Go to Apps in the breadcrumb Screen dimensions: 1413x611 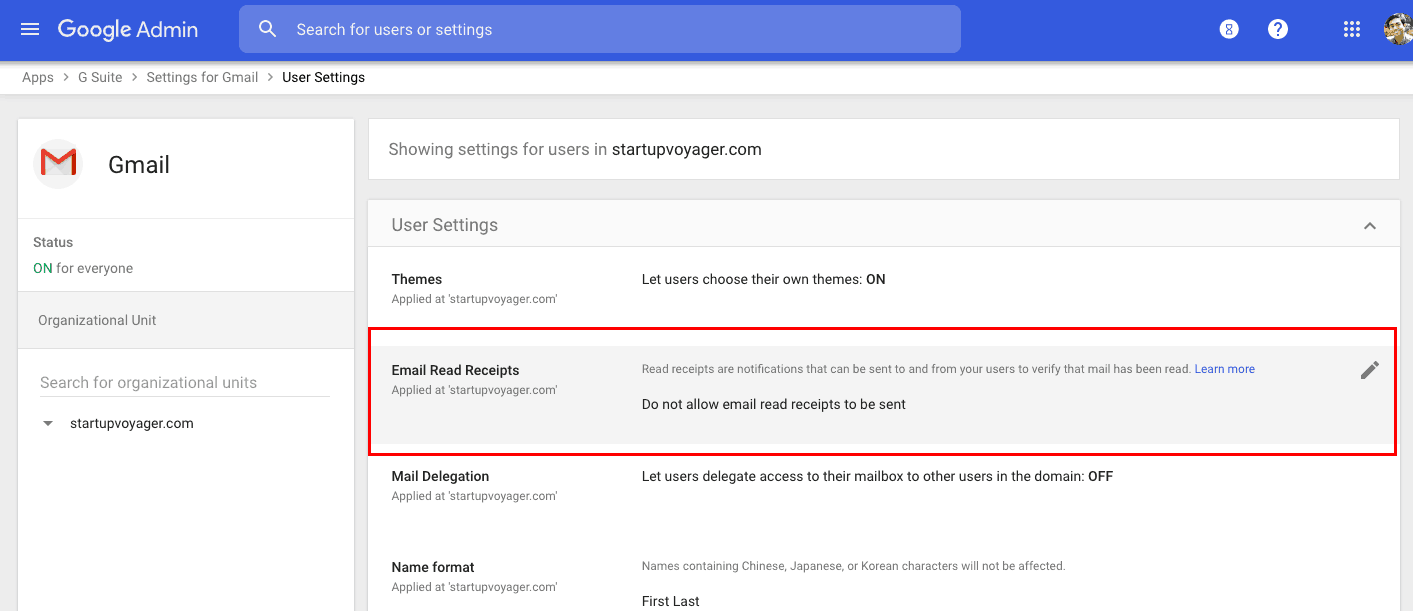(38, 77)
